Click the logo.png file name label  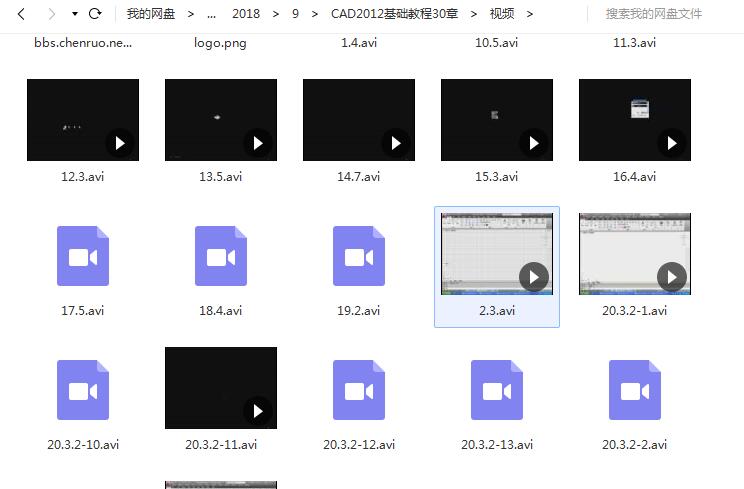[x=220, y=43]
